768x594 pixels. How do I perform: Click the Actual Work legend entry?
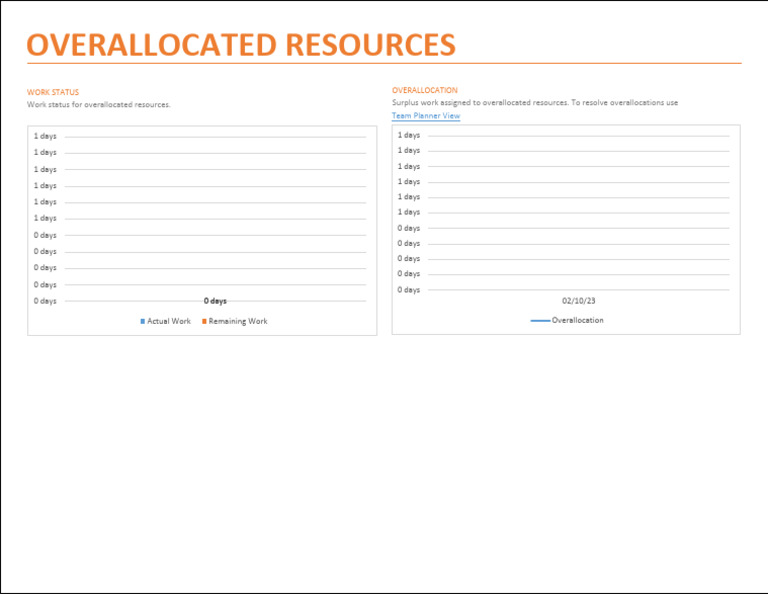click(x=165, y=321)
